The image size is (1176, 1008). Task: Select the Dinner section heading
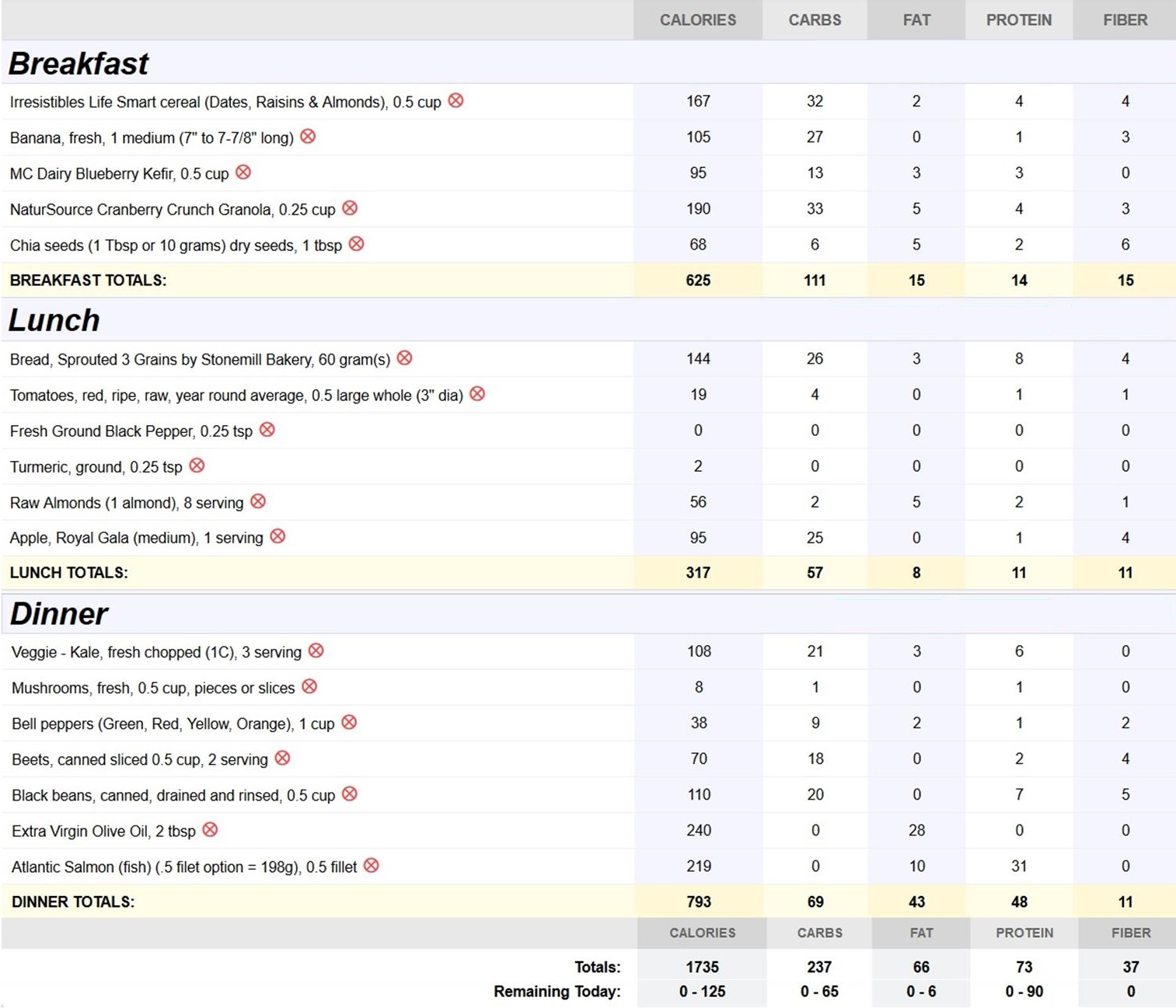tap(59, 614)
